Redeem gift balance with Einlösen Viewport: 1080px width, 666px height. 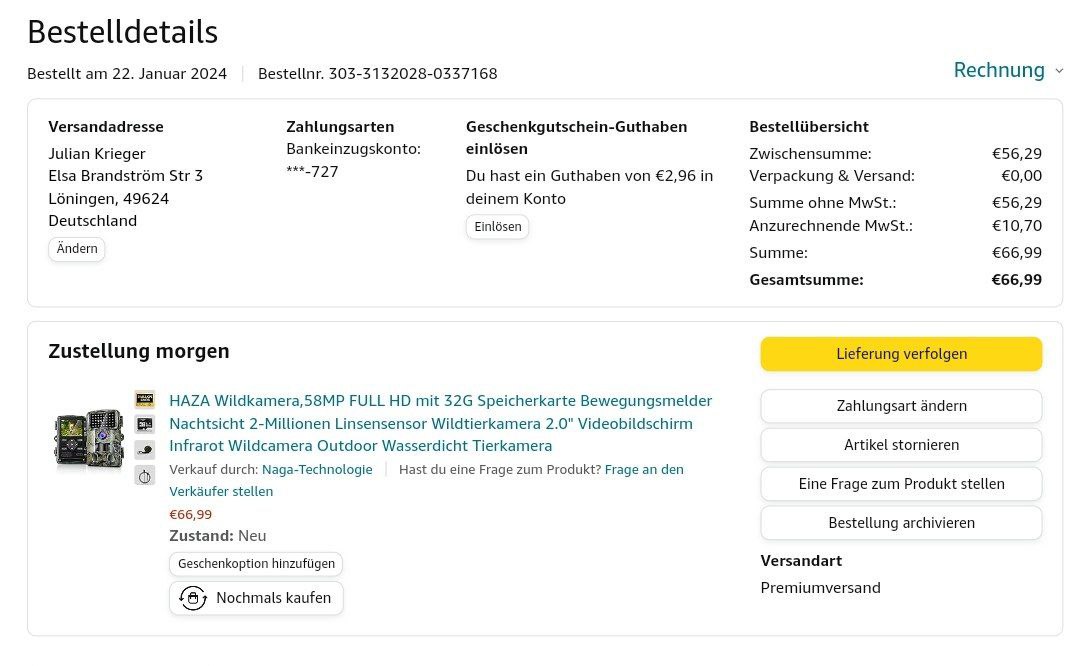[498, 227]
